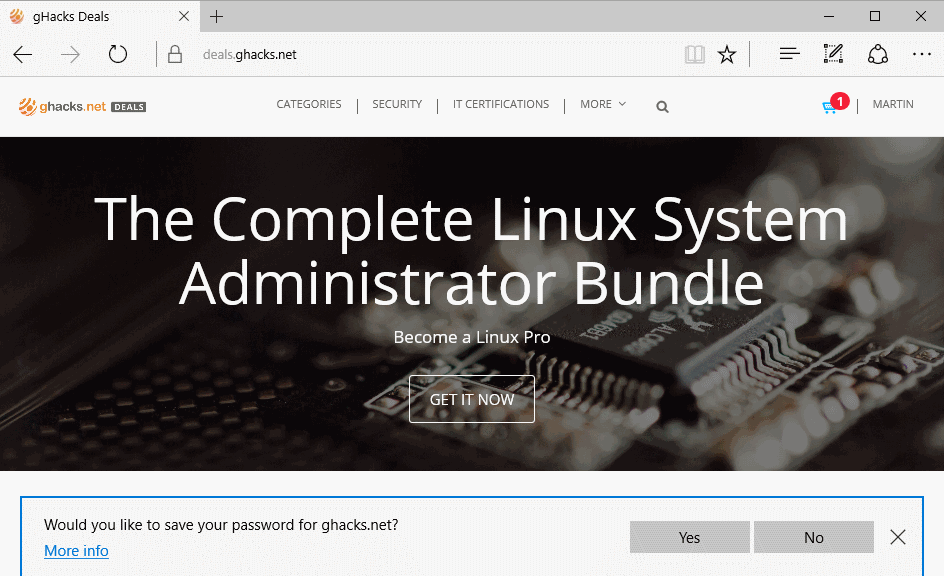
Task: Maximize the Edge browser window
Action: pos(875,16)
